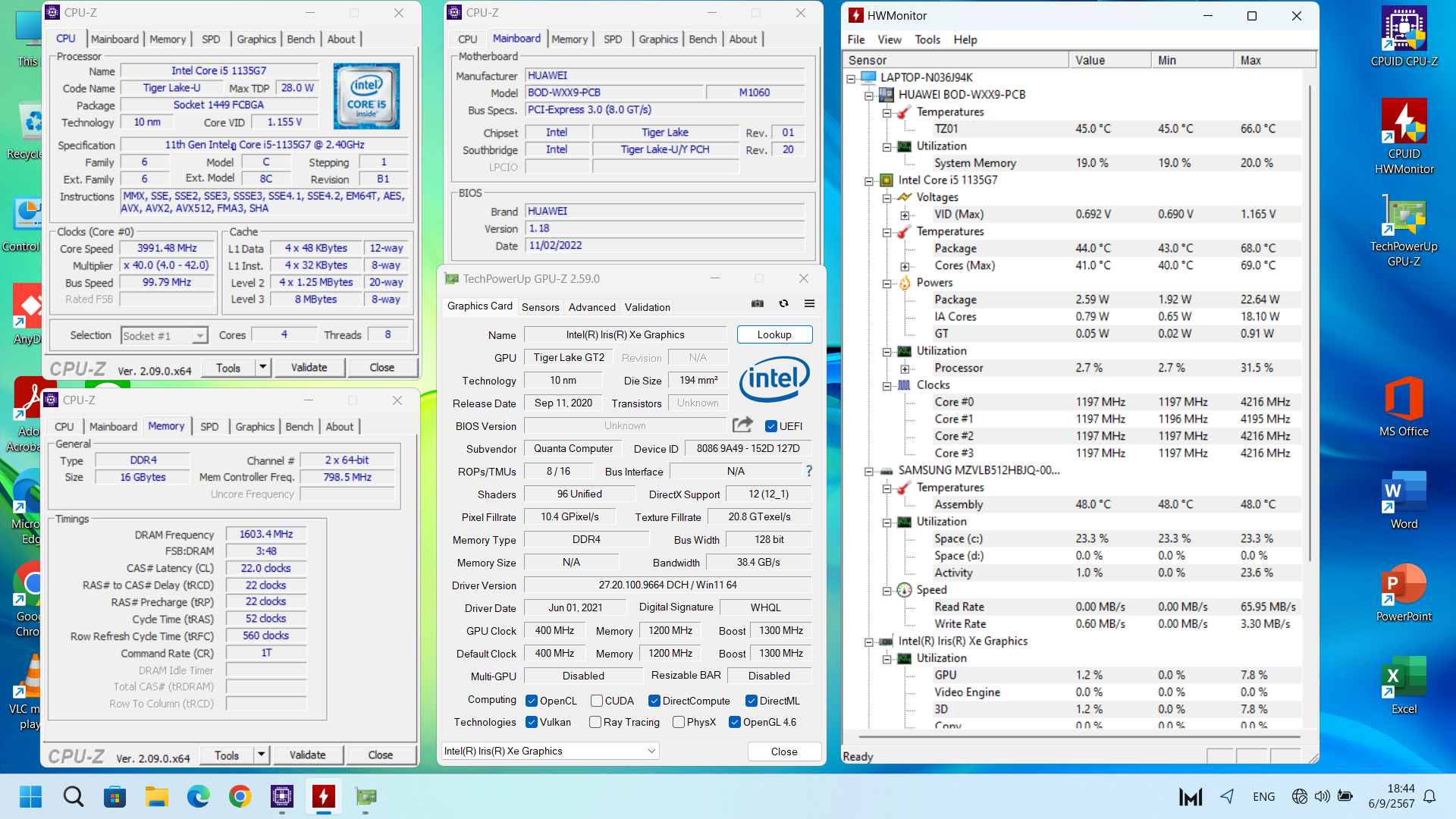
Task: Switch to CPU-Z taskbar icon
Action: point(282,796)
